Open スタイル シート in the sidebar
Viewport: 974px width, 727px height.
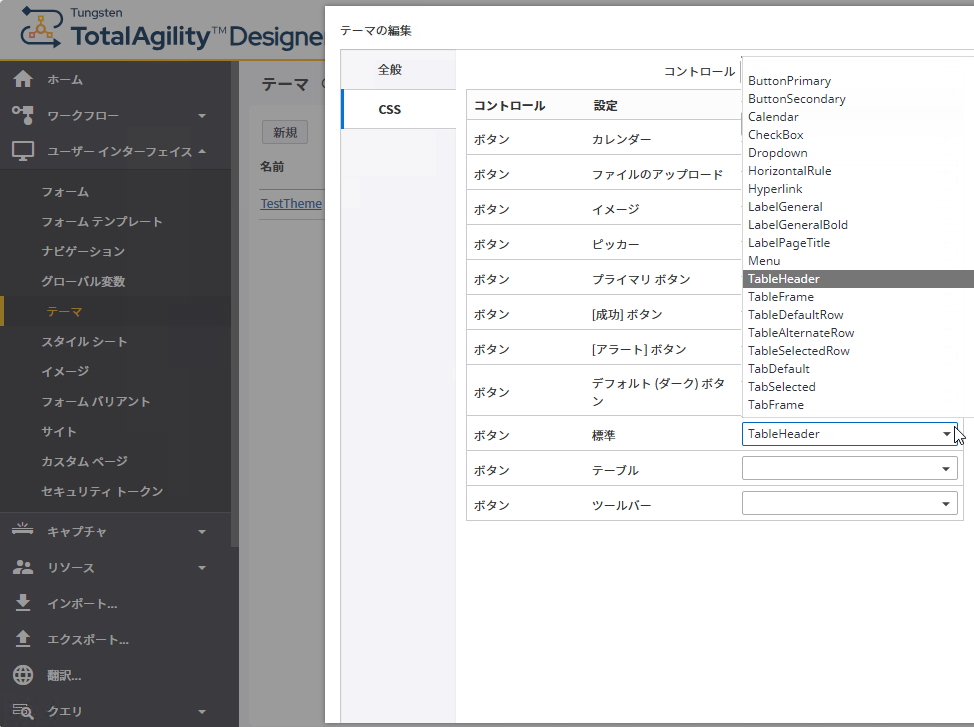coord(84,342)
